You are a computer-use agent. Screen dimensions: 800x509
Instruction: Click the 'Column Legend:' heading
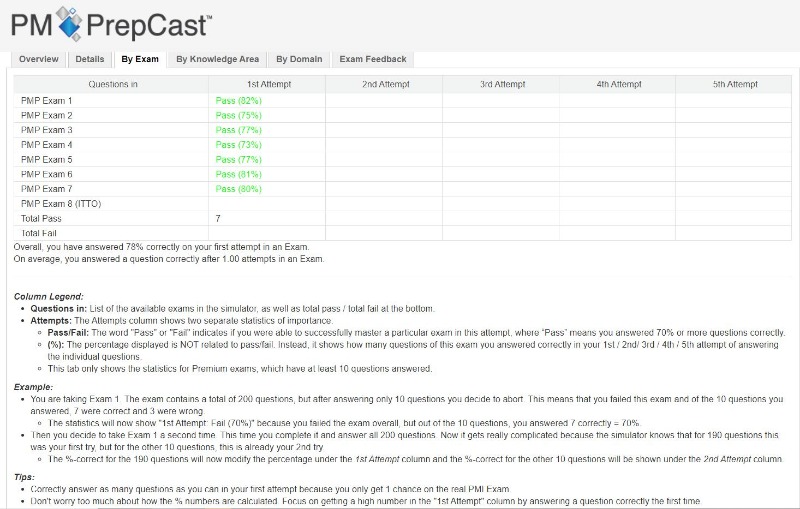pyautogui.click(x=48, y=297)
